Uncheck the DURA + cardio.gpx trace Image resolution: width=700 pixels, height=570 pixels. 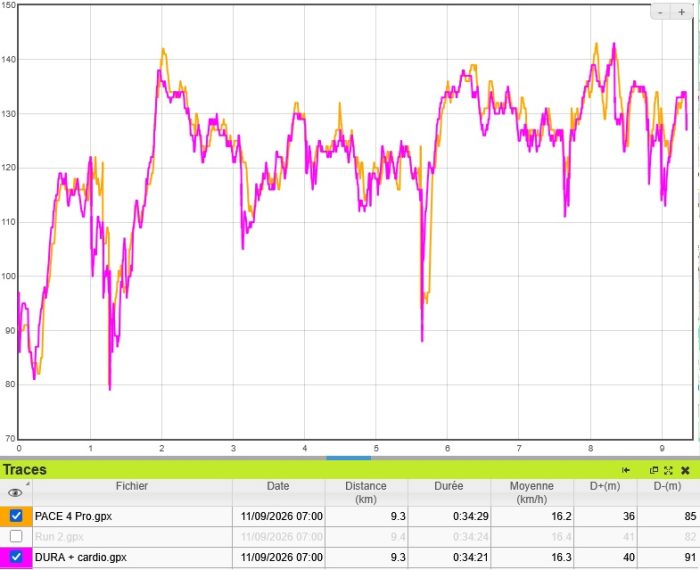pyautogui.click(x=16, y=557)
